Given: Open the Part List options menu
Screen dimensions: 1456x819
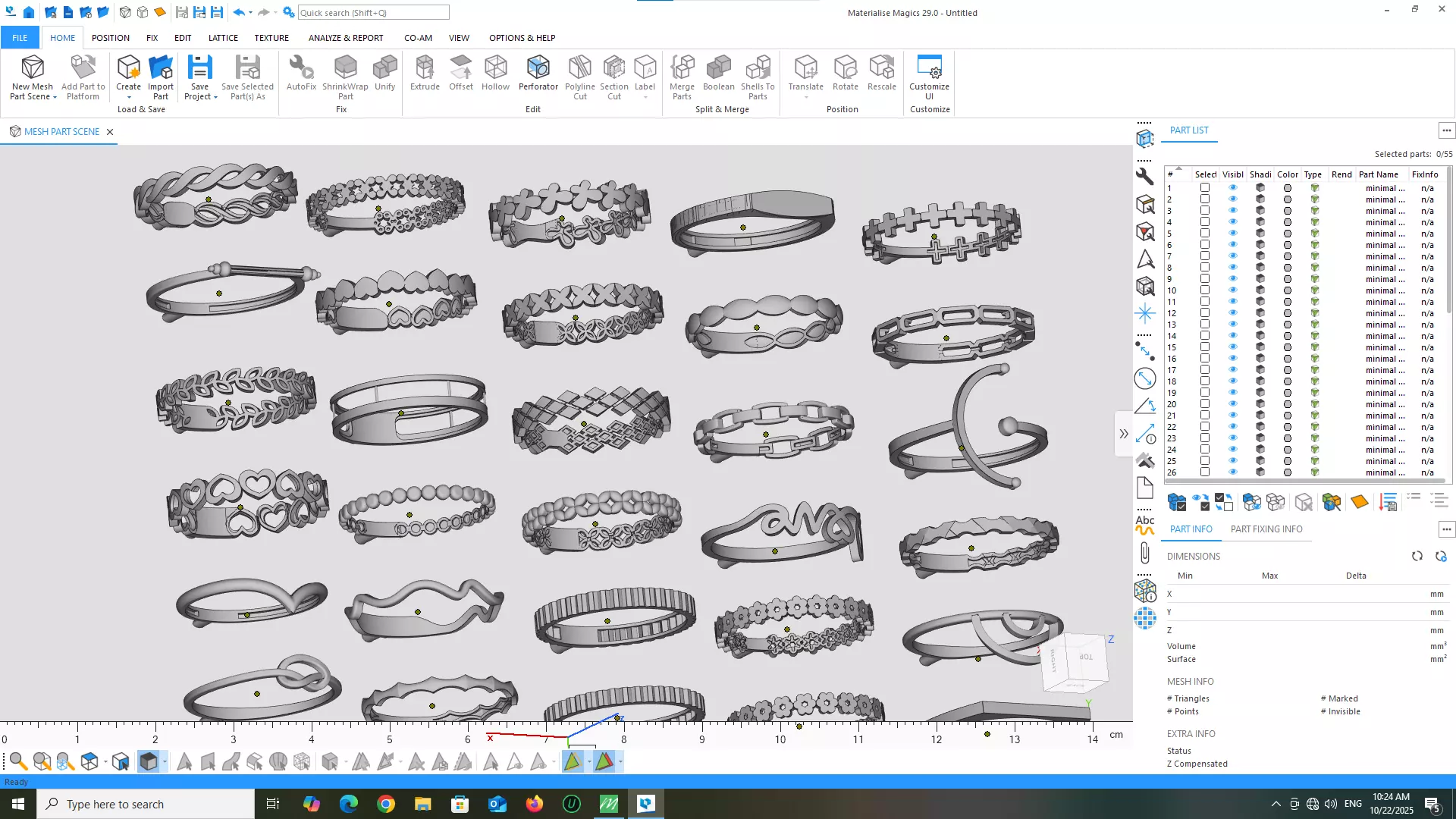Looking at the screenshot, I should (x=1446, y=130).
